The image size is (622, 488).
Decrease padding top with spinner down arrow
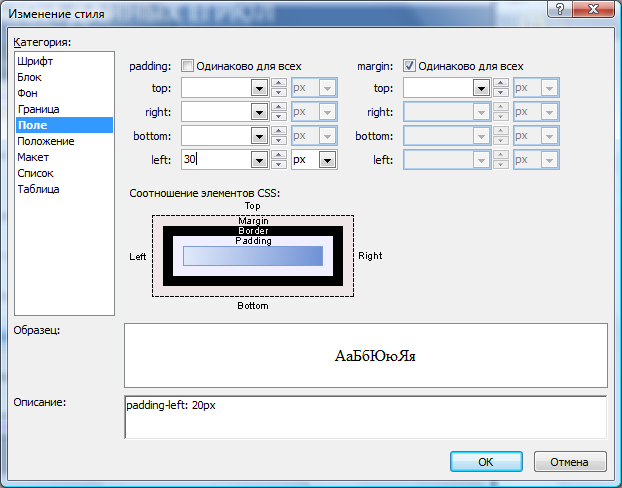pos(279,92)
